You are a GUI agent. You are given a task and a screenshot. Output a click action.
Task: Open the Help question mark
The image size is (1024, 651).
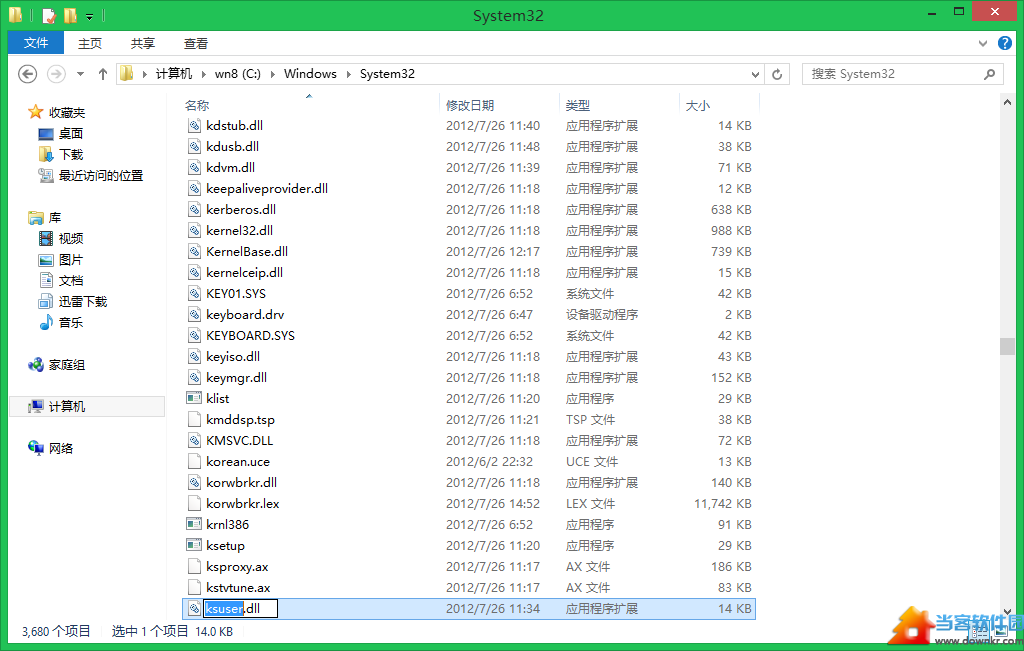(1005, 43)
